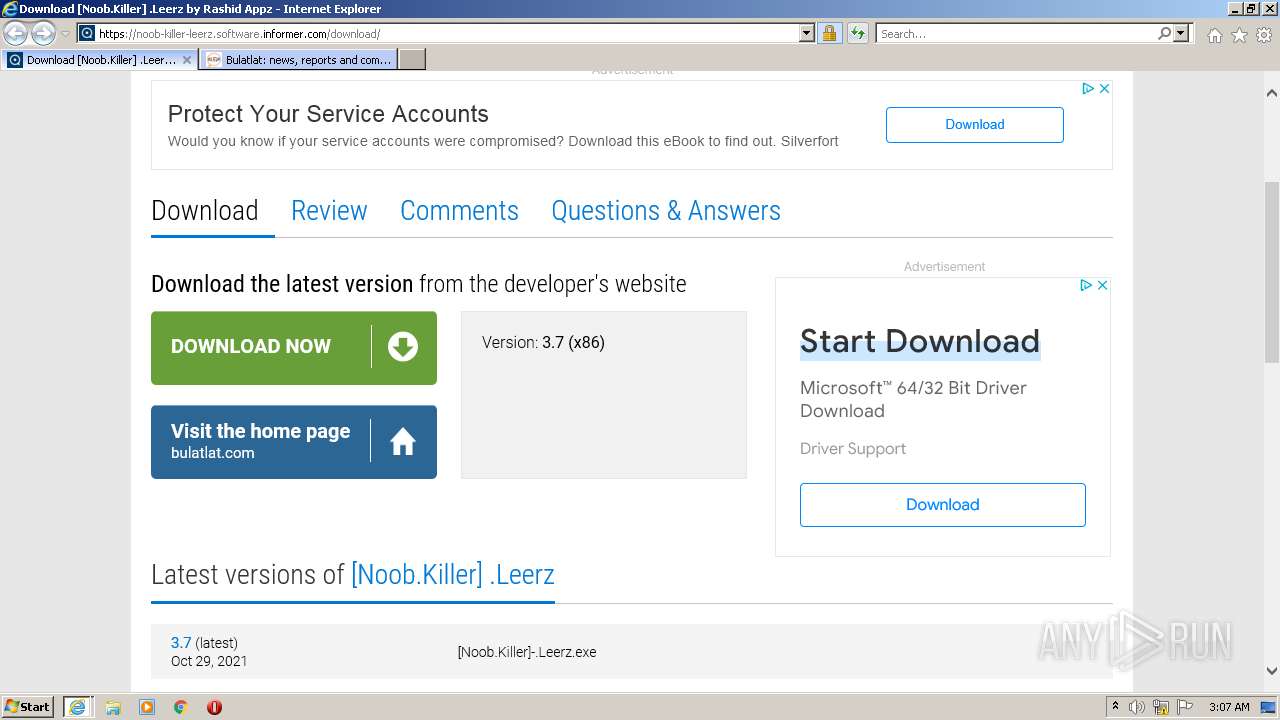Close the top banner advertisement
Image resolution: width=1280 pixels, height=720 pixels.
point(1104,89)
